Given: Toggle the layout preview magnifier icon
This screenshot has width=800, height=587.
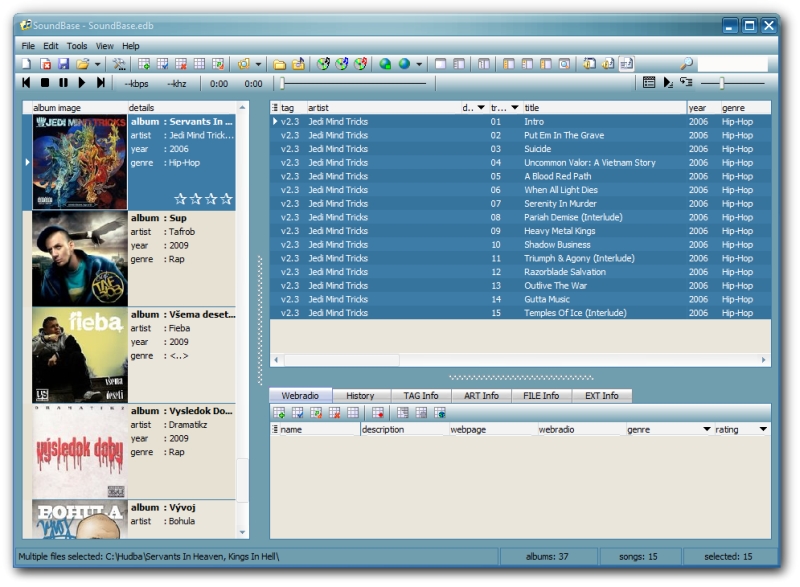Looking at the screenshot, I should [x=564, y=64].
